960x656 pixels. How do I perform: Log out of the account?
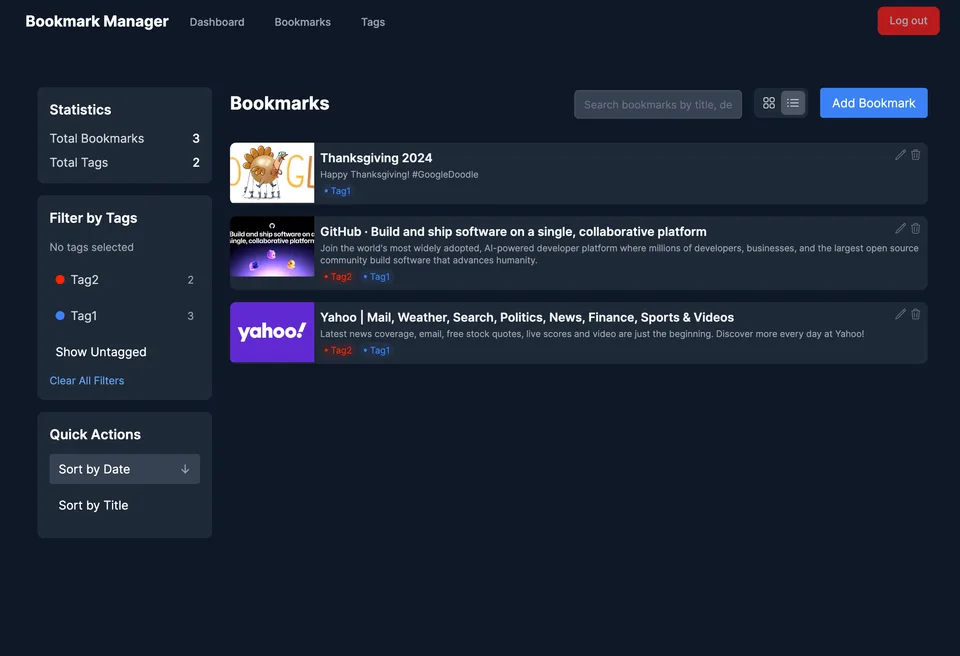(908, 21)
